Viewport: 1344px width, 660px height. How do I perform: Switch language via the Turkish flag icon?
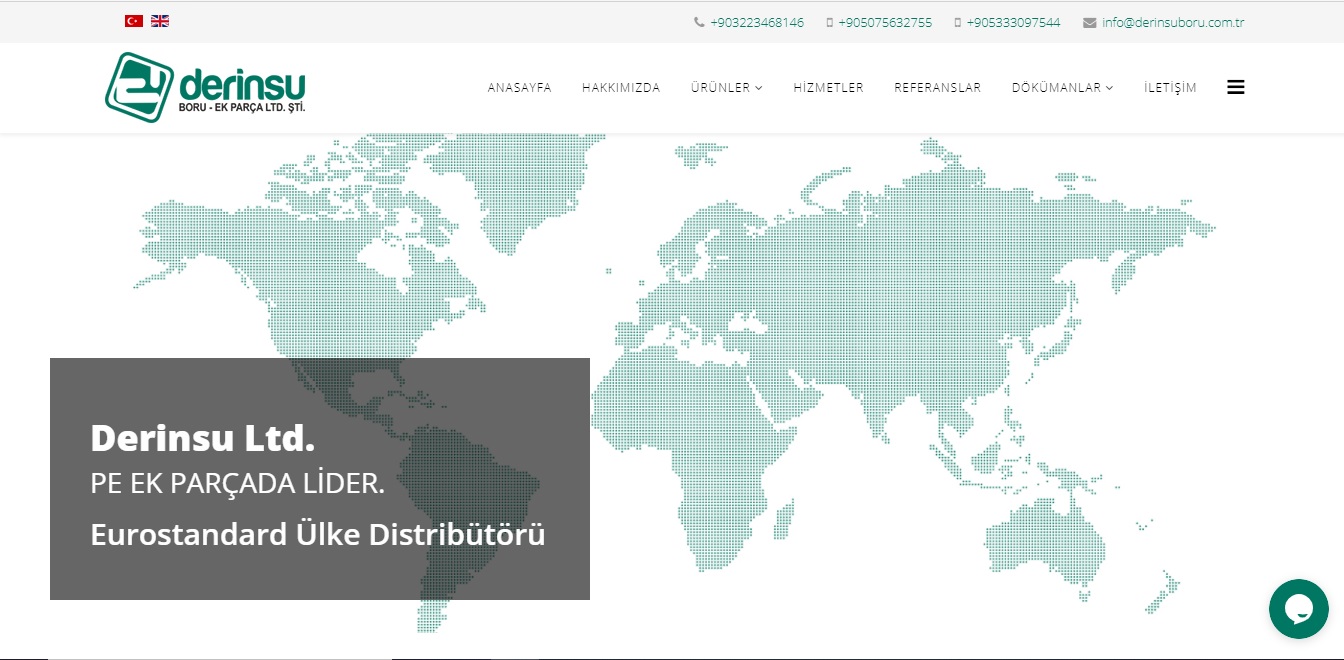point(133,21)
